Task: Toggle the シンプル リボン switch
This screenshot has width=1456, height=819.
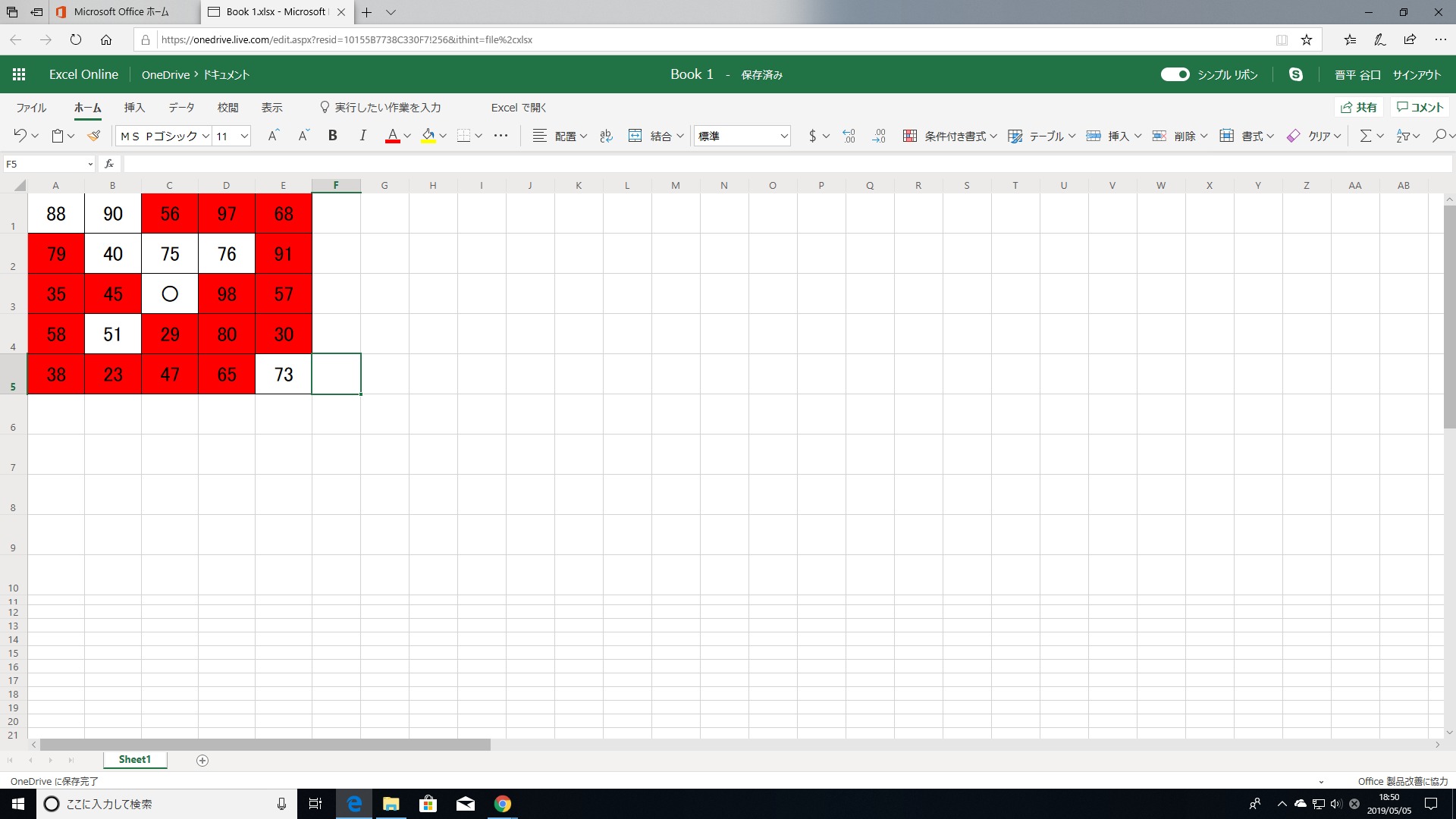Action: pos(1175,74)
